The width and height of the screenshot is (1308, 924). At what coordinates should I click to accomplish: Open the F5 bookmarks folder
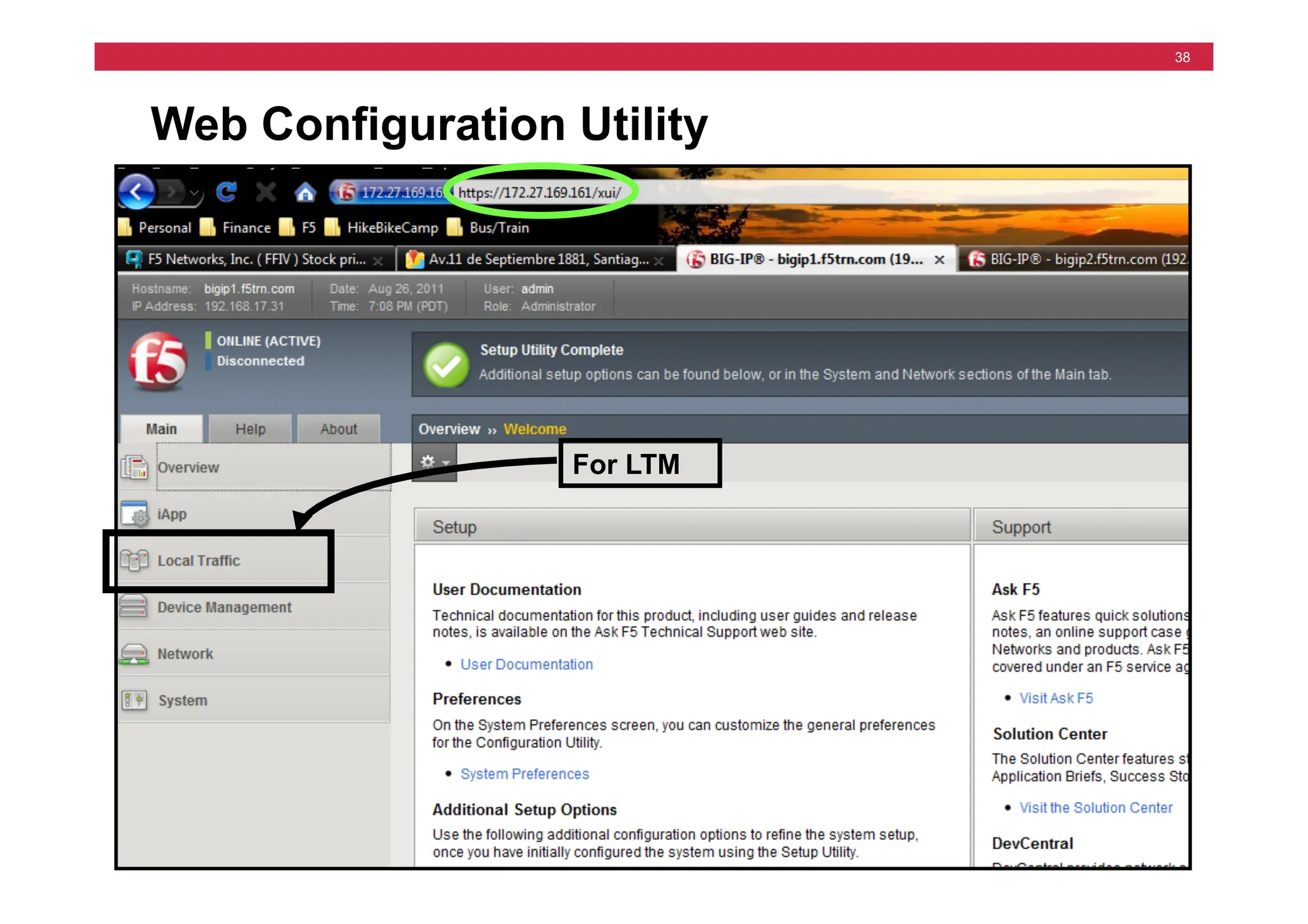point(298,227)
